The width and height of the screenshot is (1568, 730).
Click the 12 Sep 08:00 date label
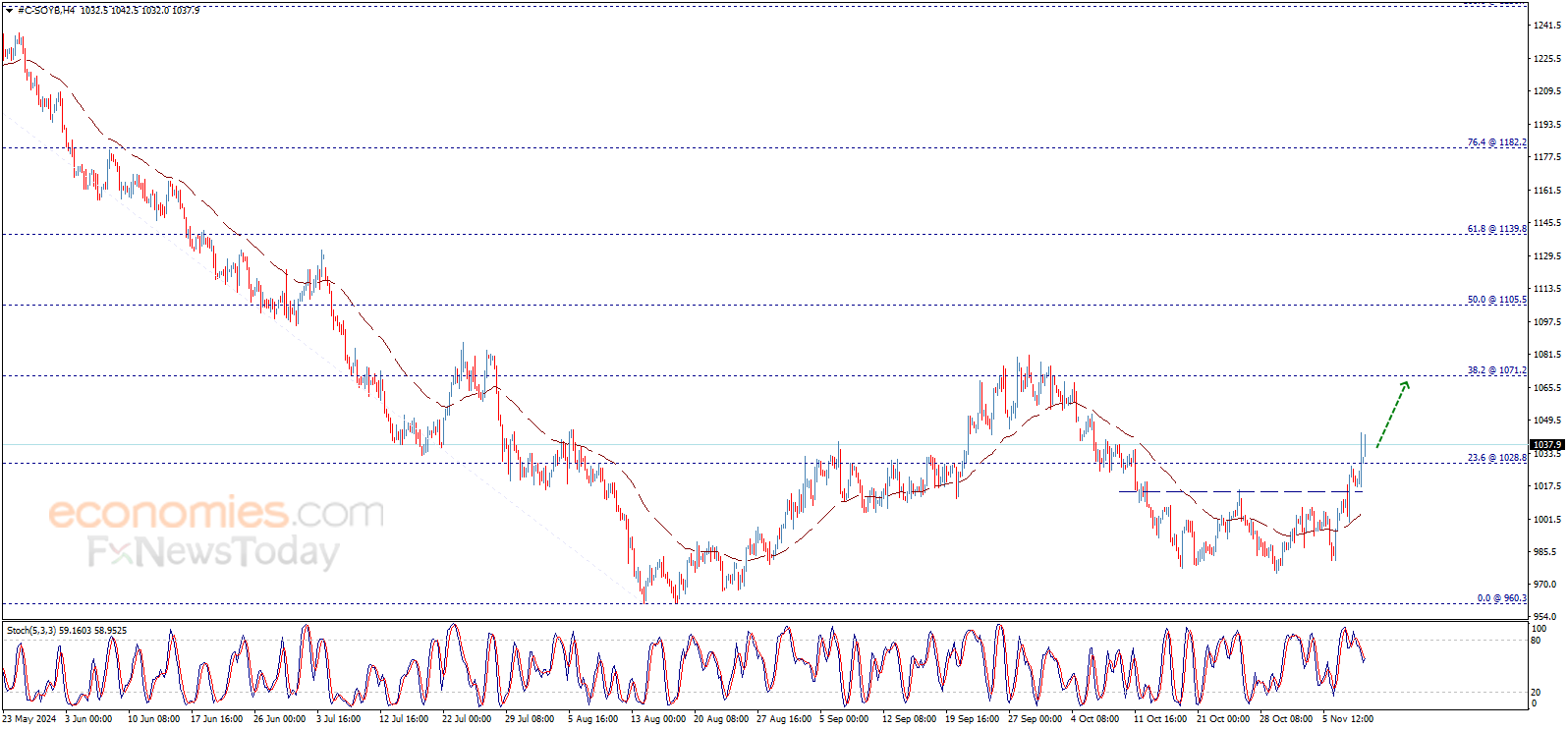tap(909, 719)
